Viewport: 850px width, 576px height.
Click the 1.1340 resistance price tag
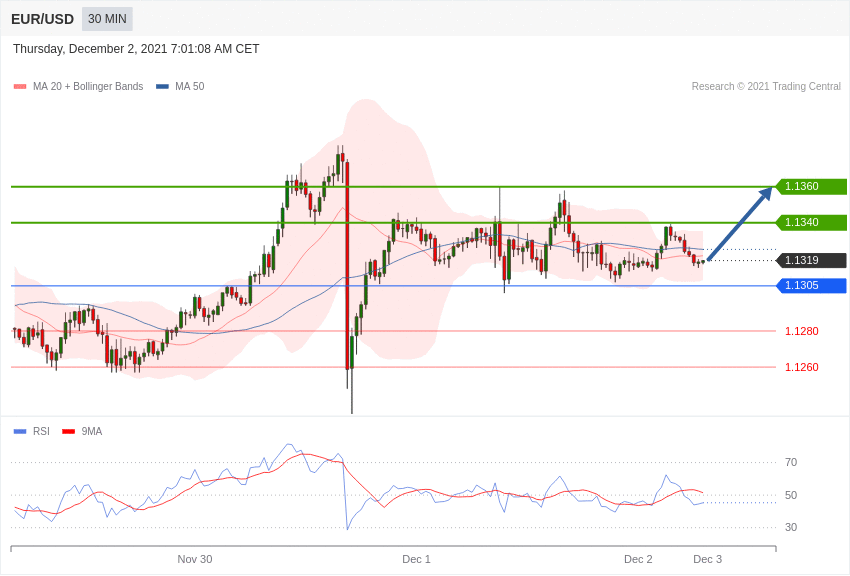click(812, 222)
